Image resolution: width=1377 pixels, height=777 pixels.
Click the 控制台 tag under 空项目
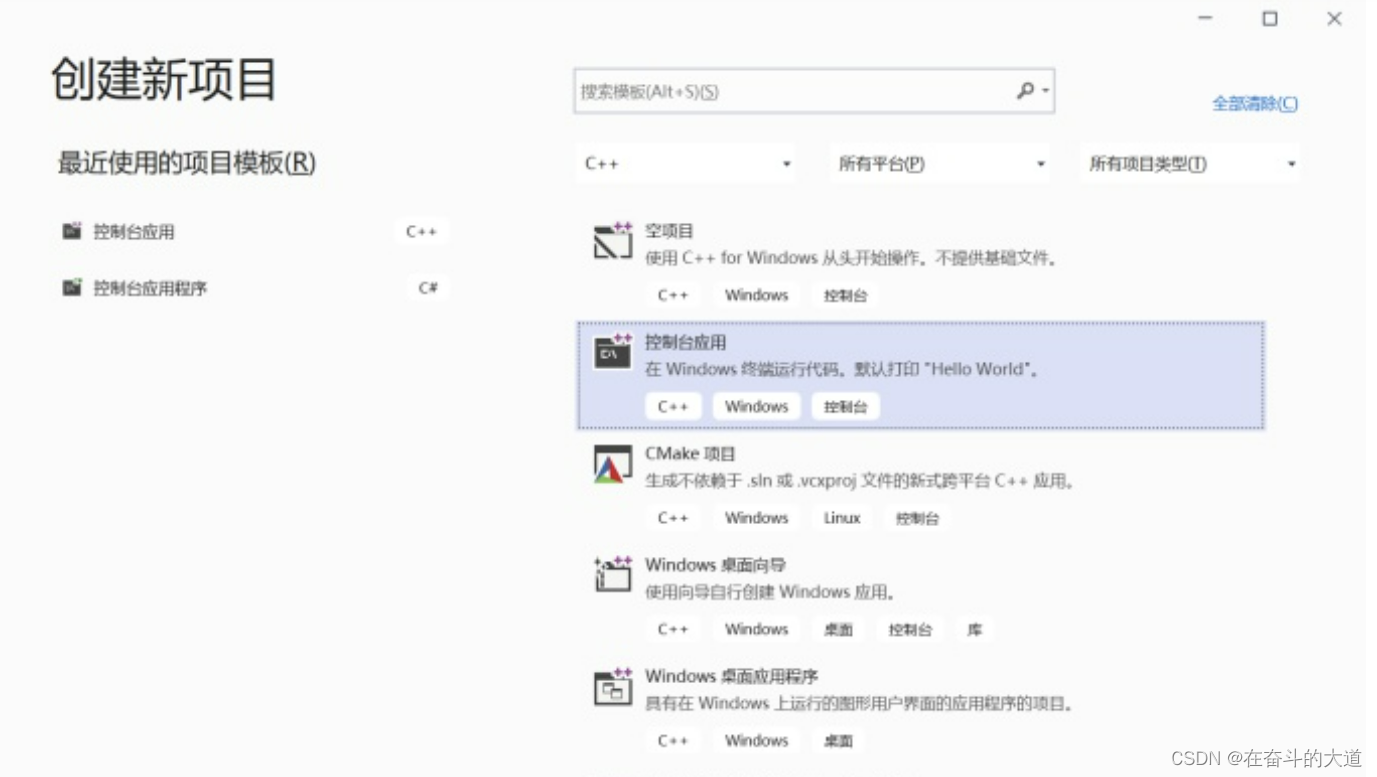pos(845,295)
